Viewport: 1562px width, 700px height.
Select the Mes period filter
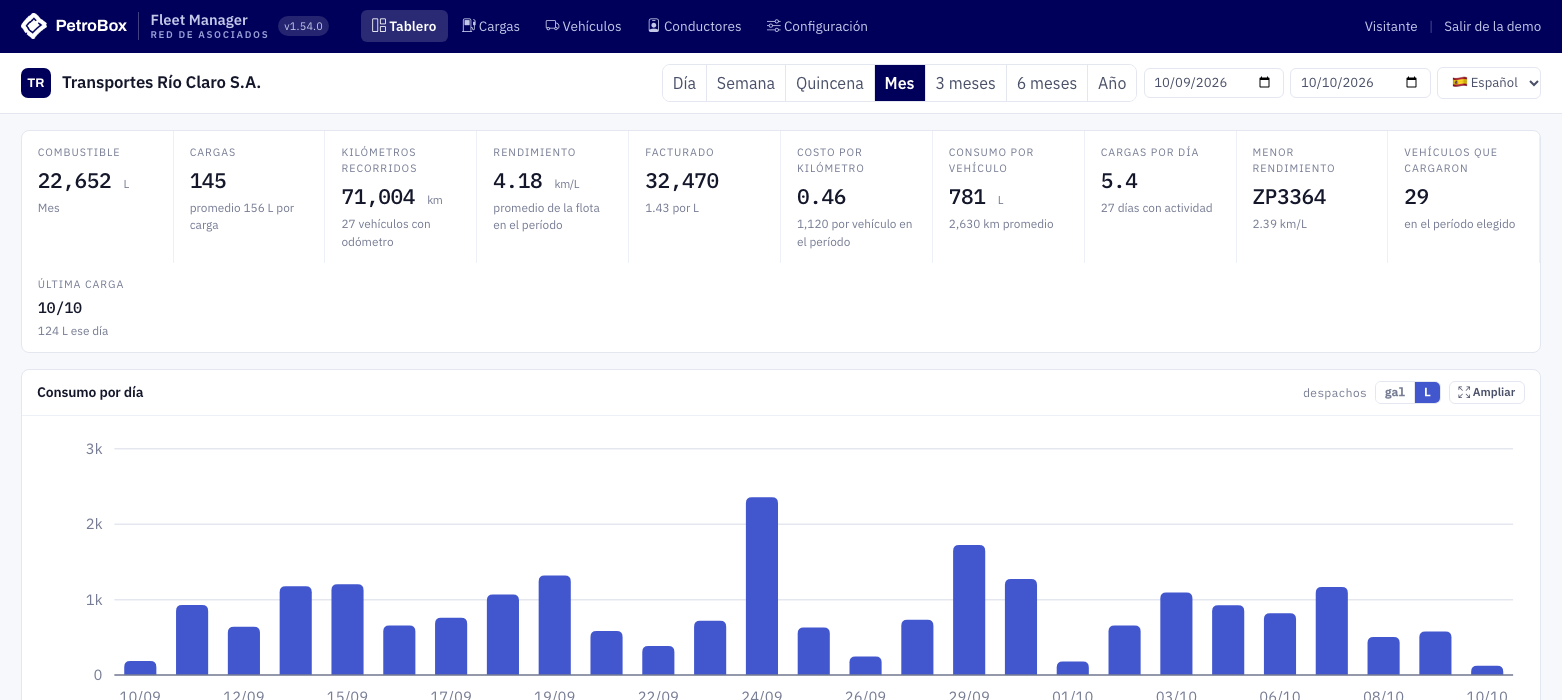click(899, 83)
